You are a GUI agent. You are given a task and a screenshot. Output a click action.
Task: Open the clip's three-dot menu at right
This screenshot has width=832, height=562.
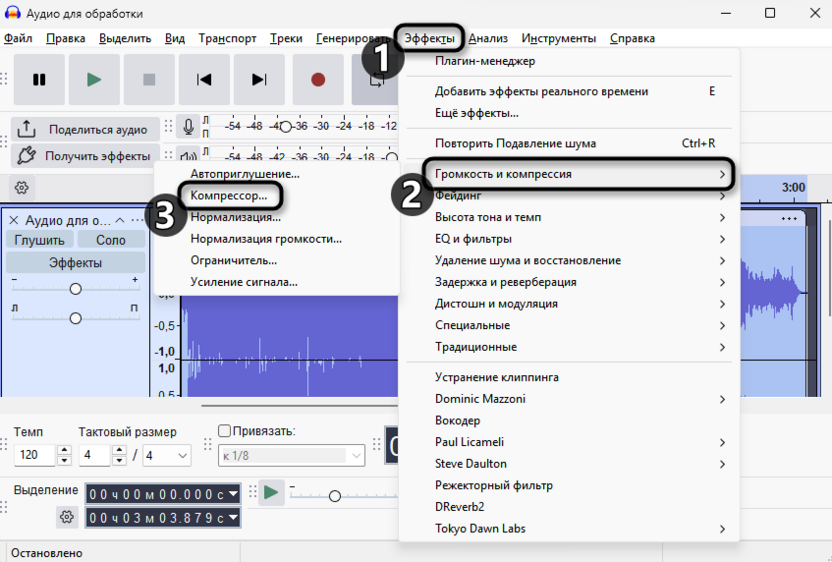[789, 219]
